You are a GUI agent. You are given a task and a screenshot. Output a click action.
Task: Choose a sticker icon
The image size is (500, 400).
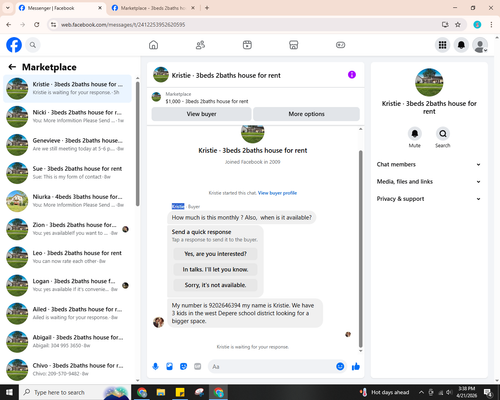point(183,367)
